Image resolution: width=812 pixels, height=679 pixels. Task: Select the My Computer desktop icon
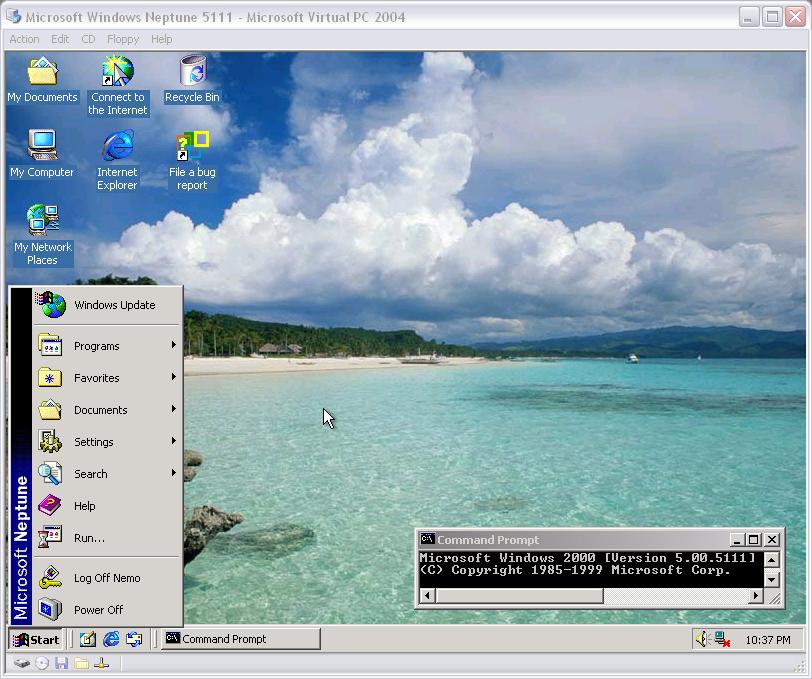pos(42,154)
